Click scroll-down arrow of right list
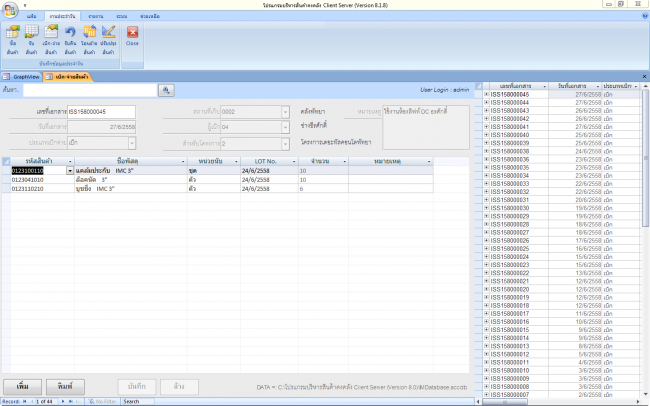 click(645, 394)
